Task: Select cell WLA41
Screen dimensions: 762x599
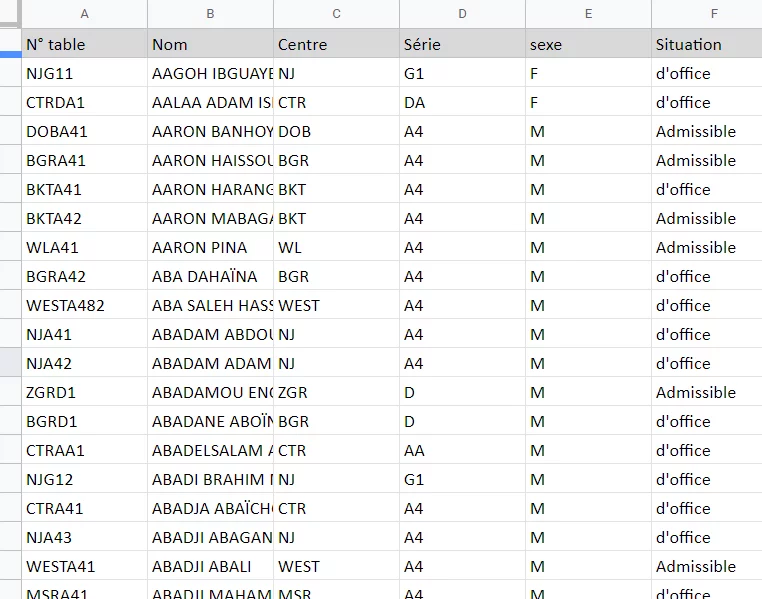Action: coord(85,247)
